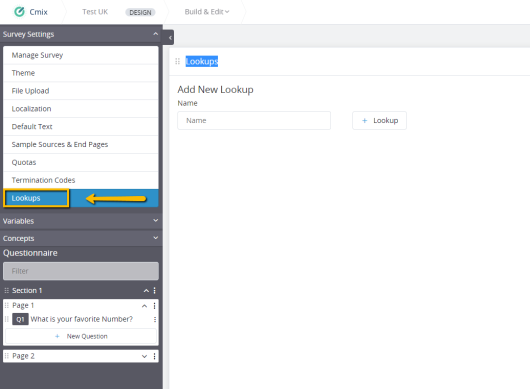Screen dimensions: 530x389
Task: Click drag handle beside Lookups heading
Action: click(x=177, y=62)
